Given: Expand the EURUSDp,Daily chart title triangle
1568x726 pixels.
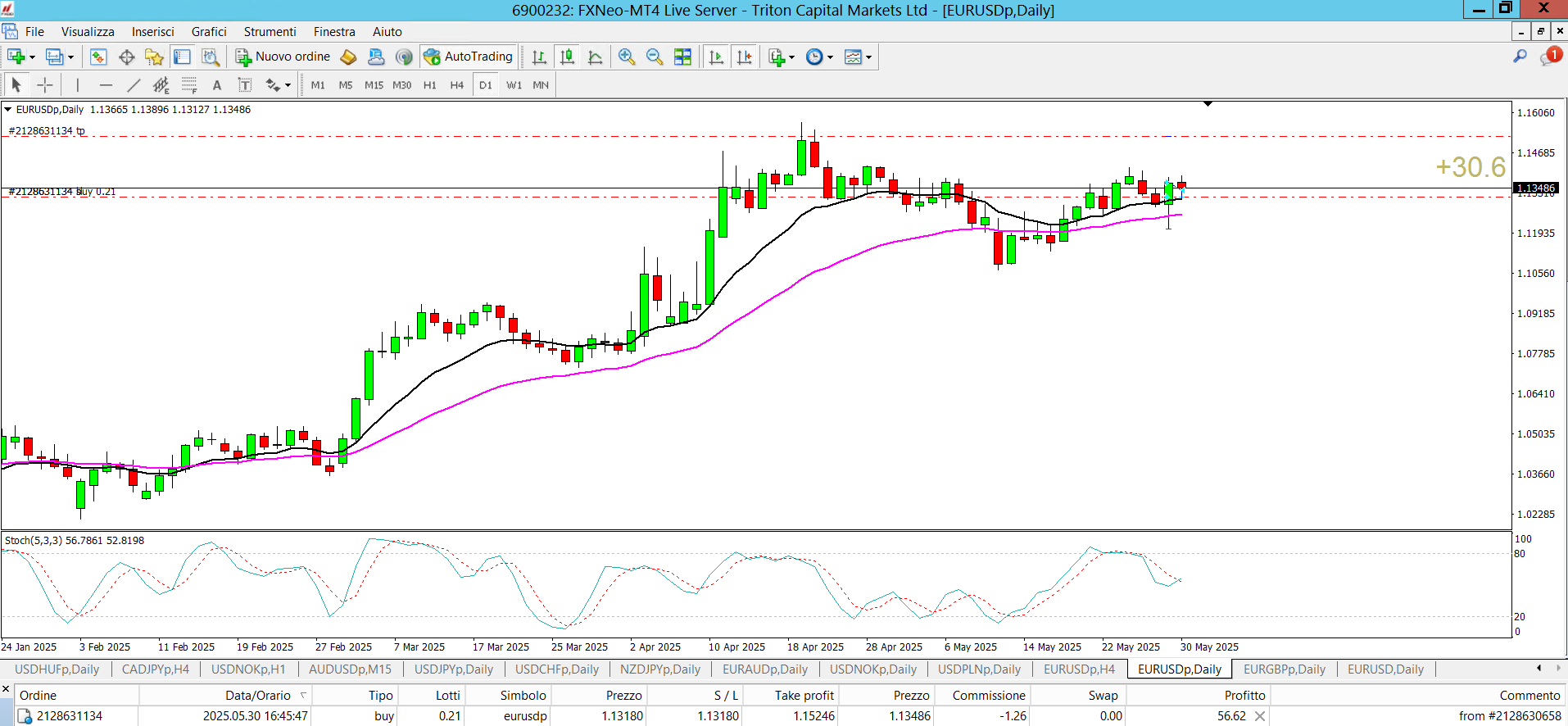Looking at the screenshot, I should click(8, 109).
